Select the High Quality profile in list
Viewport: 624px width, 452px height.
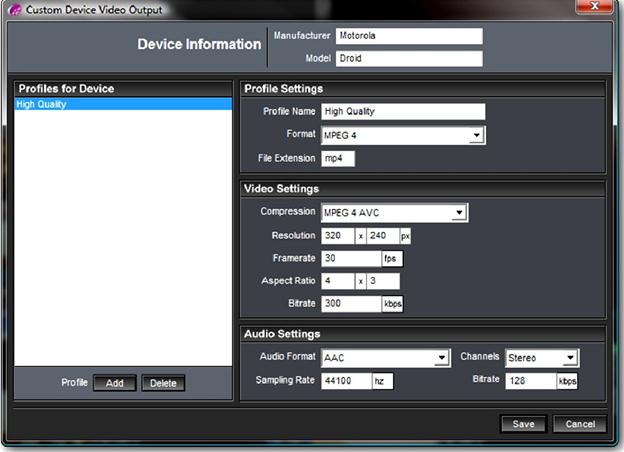click(x=123, y=104)
